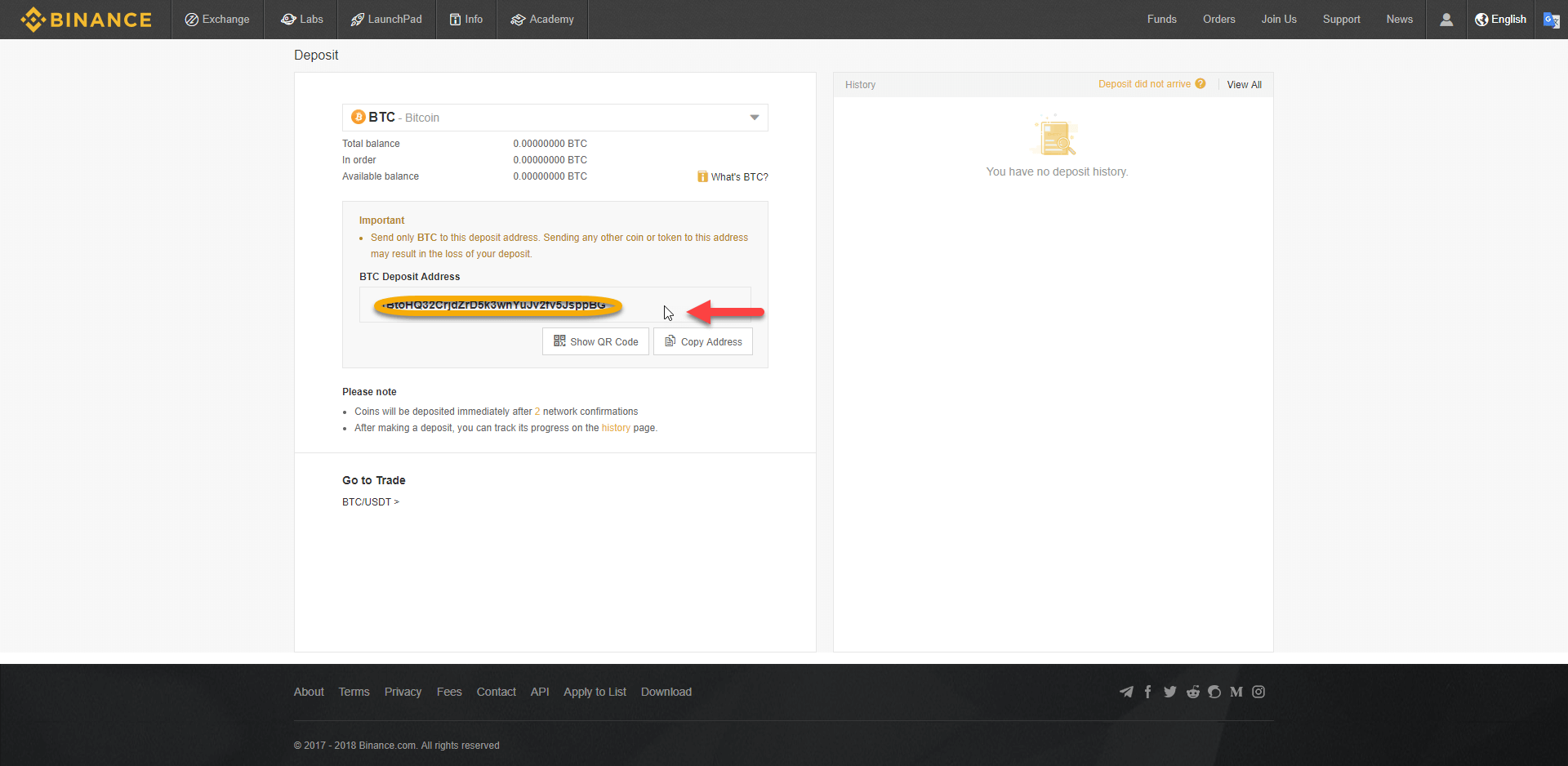The image size is (1568, 766).
Task: Open the Privacy footer link
Action: tap(403, 692)
